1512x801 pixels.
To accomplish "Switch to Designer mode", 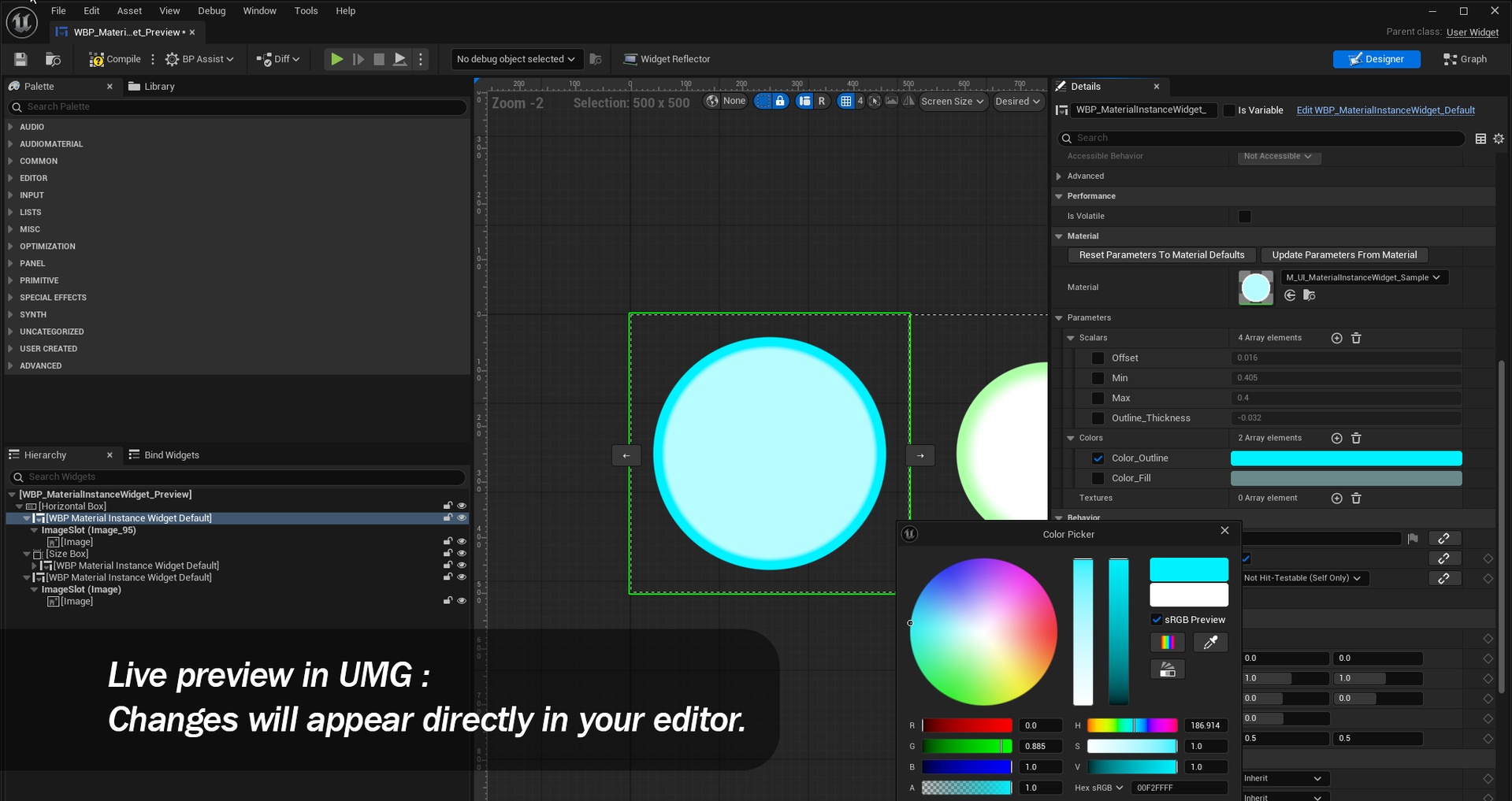I will [x=1376, y=59].
